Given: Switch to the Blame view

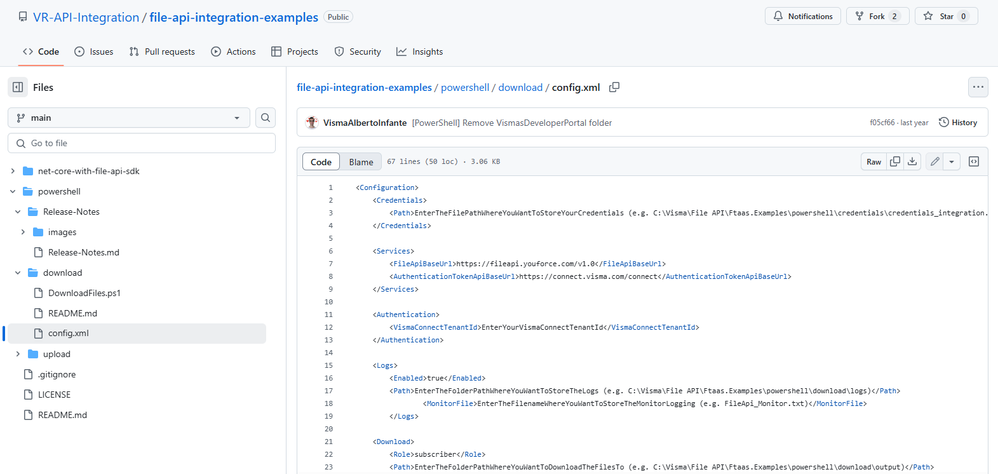Looking at the screenshot, I should coord(361,162).
